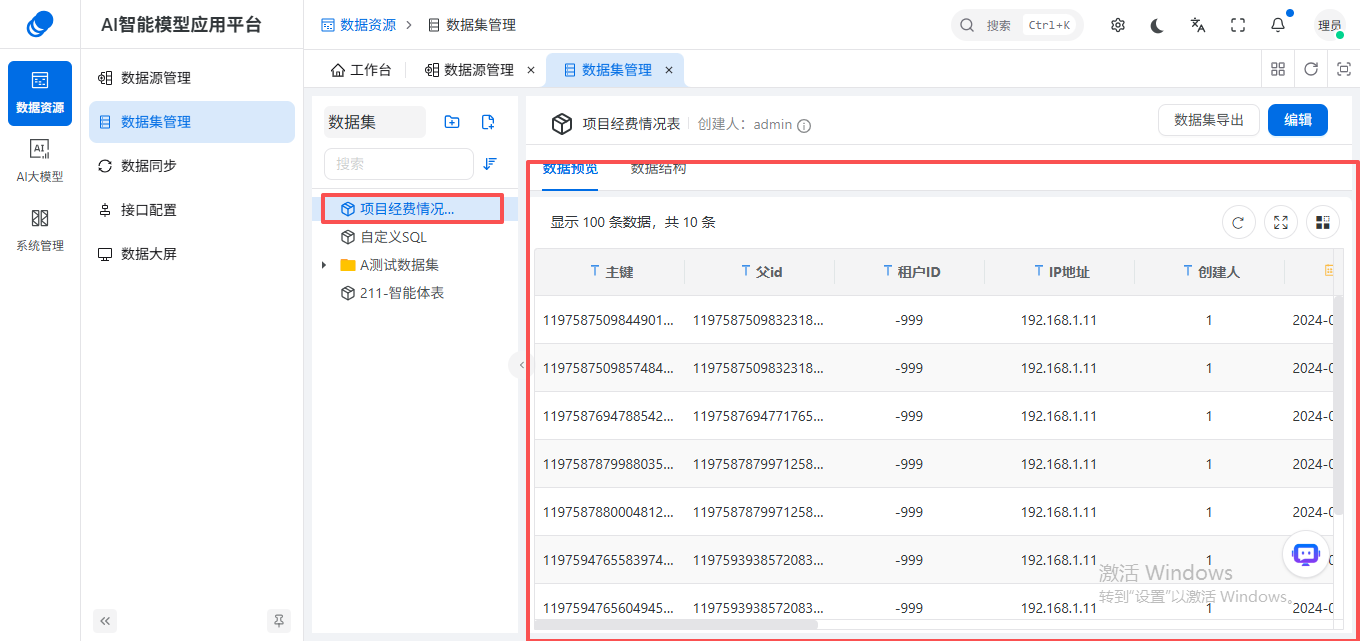Refresh the page with tab bar icon
This screenshot has height=641, width=1360.
(1311, 69)
